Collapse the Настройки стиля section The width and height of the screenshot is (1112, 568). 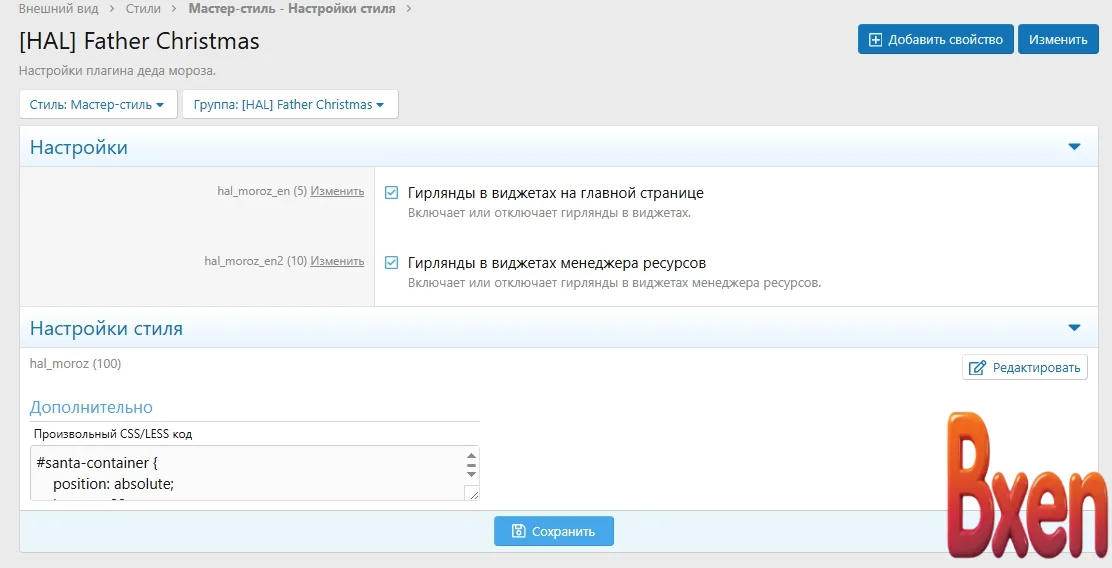click(x=1074, y=328)
